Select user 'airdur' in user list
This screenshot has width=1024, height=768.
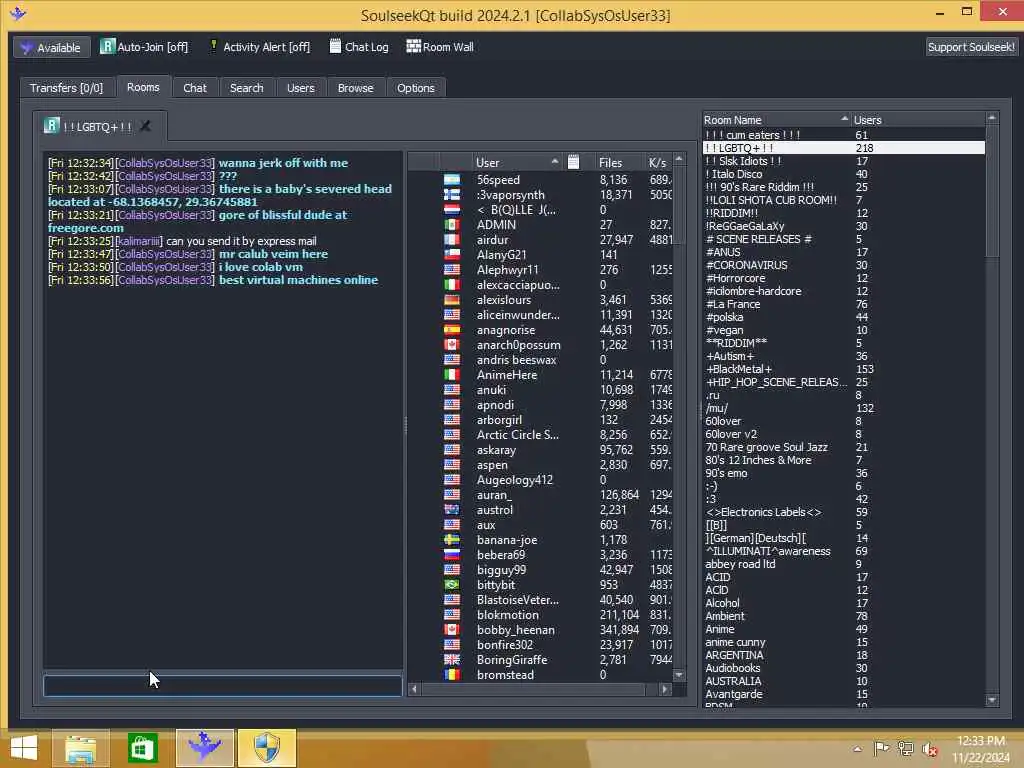[x=541, y=240]
